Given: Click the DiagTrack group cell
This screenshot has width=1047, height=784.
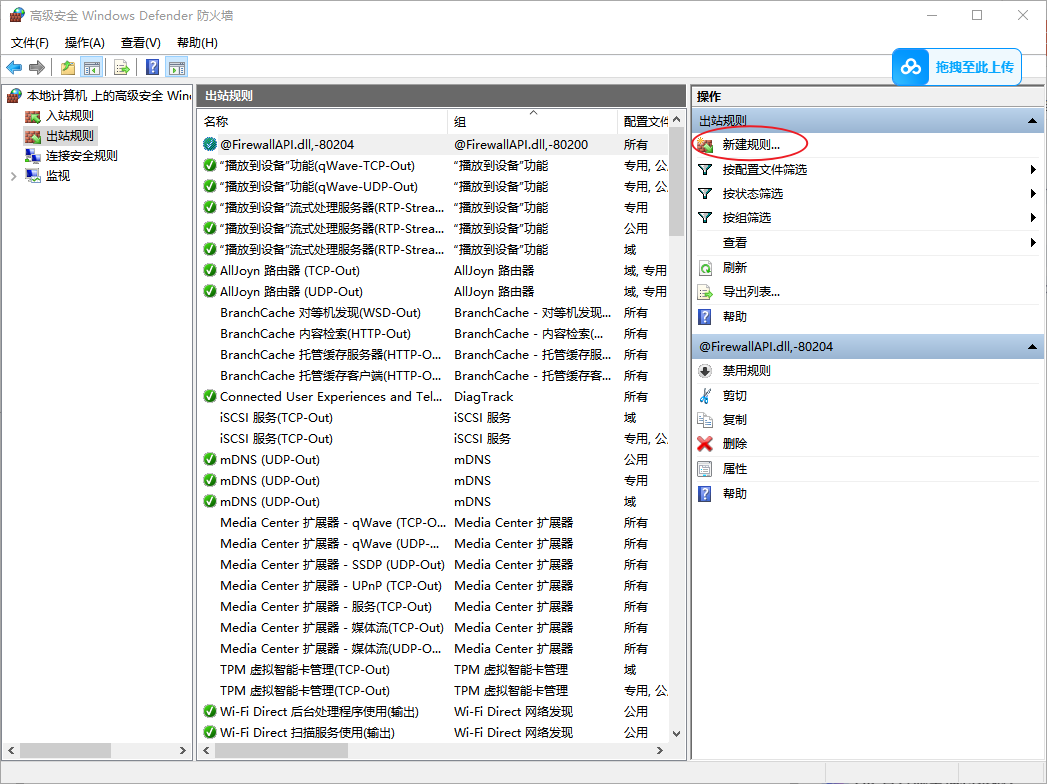Looking at the screenshot, I should (483, 397).
